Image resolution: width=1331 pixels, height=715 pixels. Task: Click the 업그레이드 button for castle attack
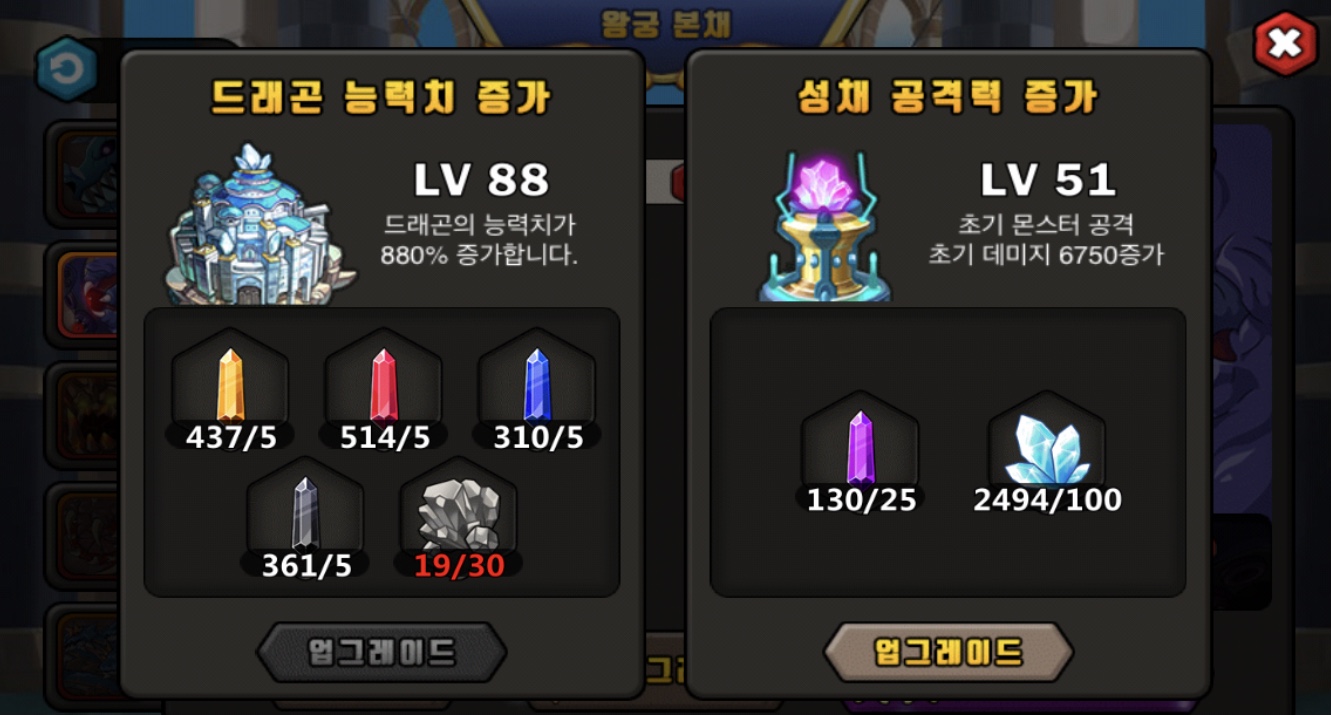point(948,653)
